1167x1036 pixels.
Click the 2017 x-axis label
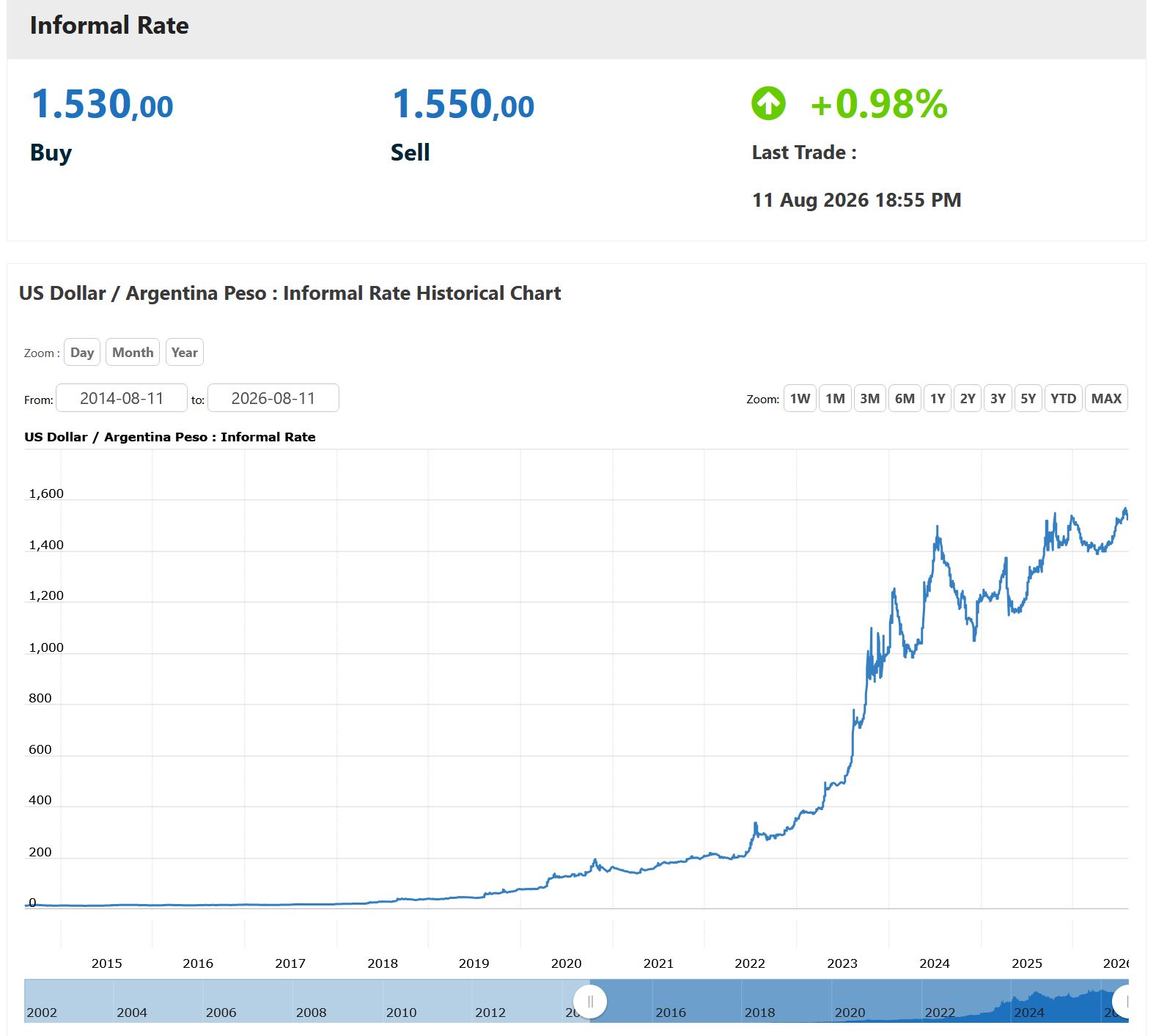290,963
